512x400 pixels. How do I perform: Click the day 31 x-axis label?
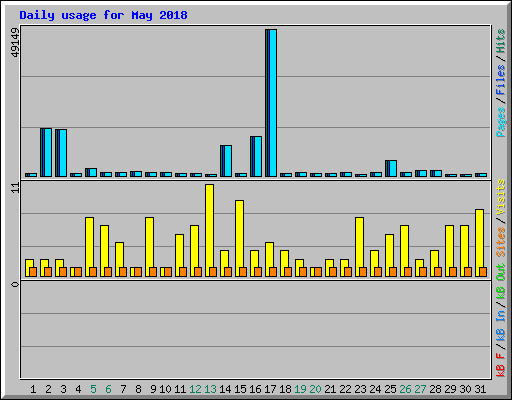pos(480,389)
